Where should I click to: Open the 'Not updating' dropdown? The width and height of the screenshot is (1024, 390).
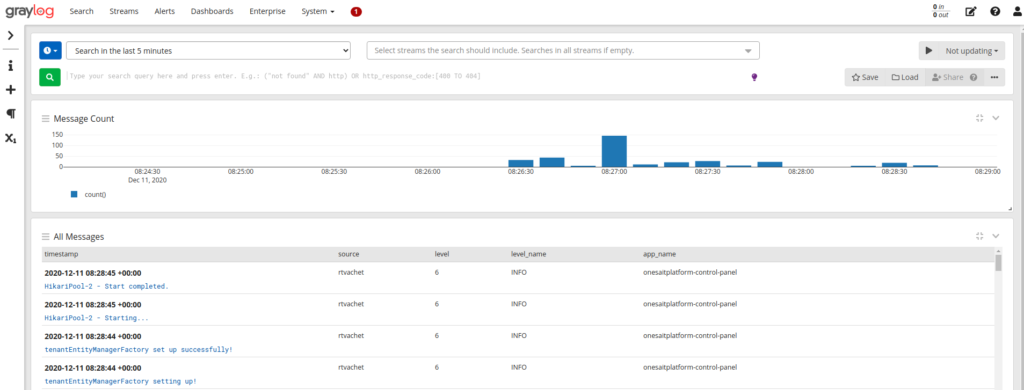(972, 51)
